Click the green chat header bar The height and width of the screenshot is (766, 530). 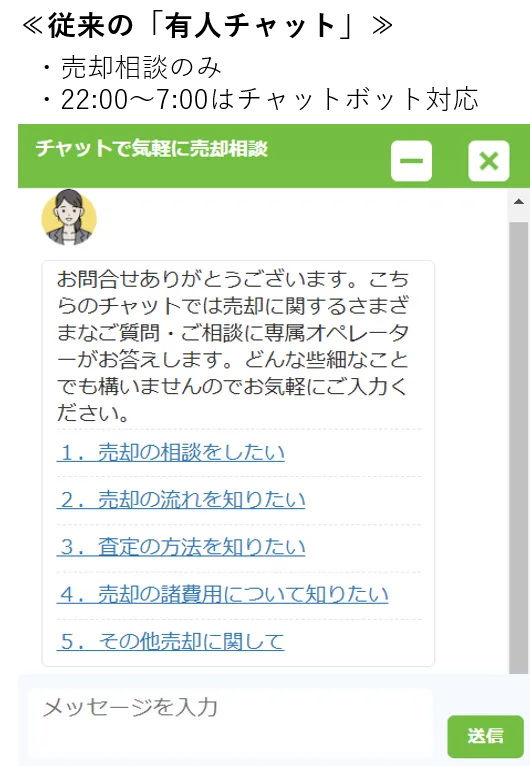click(274, 156)
